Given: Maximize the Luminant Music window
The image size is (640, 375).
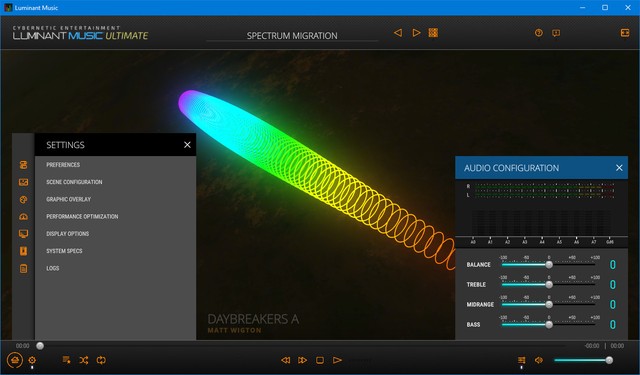Looking at the screenshot, I should [x=605, y=7].
